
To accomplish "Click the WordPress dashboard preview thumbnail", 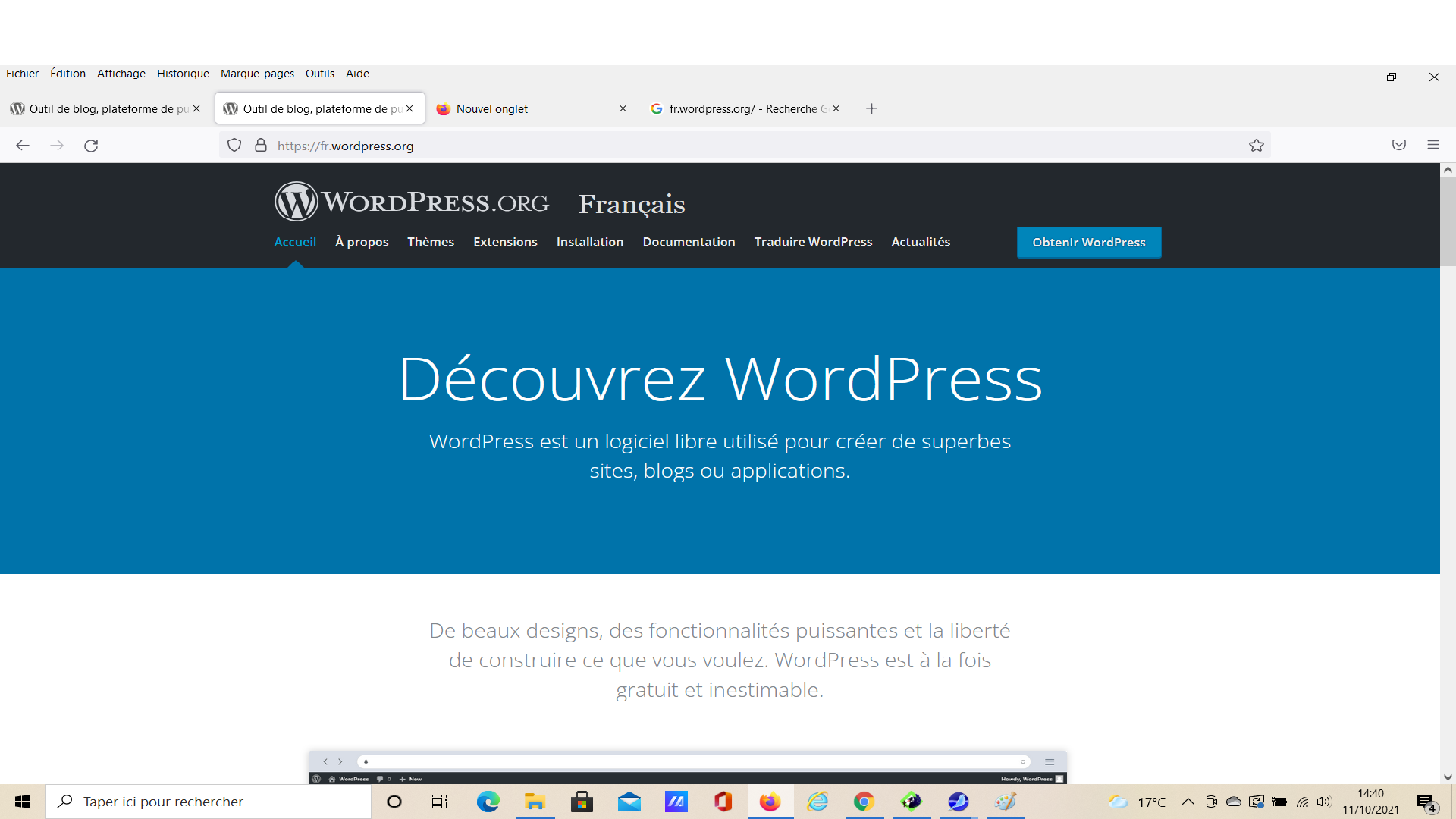I will tap(688, 767).
